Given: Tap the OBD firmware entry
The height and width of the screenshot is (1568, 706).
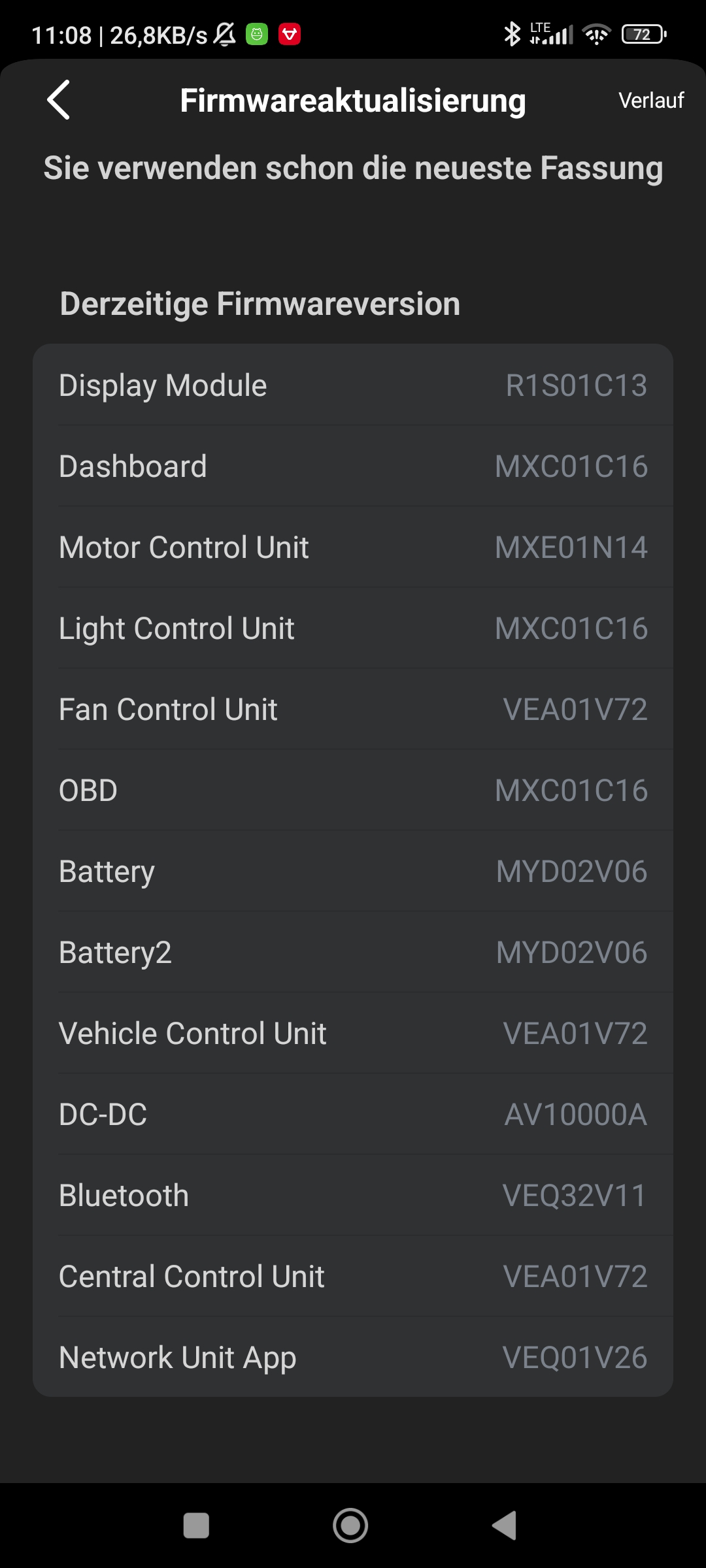Looking at the screenshot, I should (353, 791).
